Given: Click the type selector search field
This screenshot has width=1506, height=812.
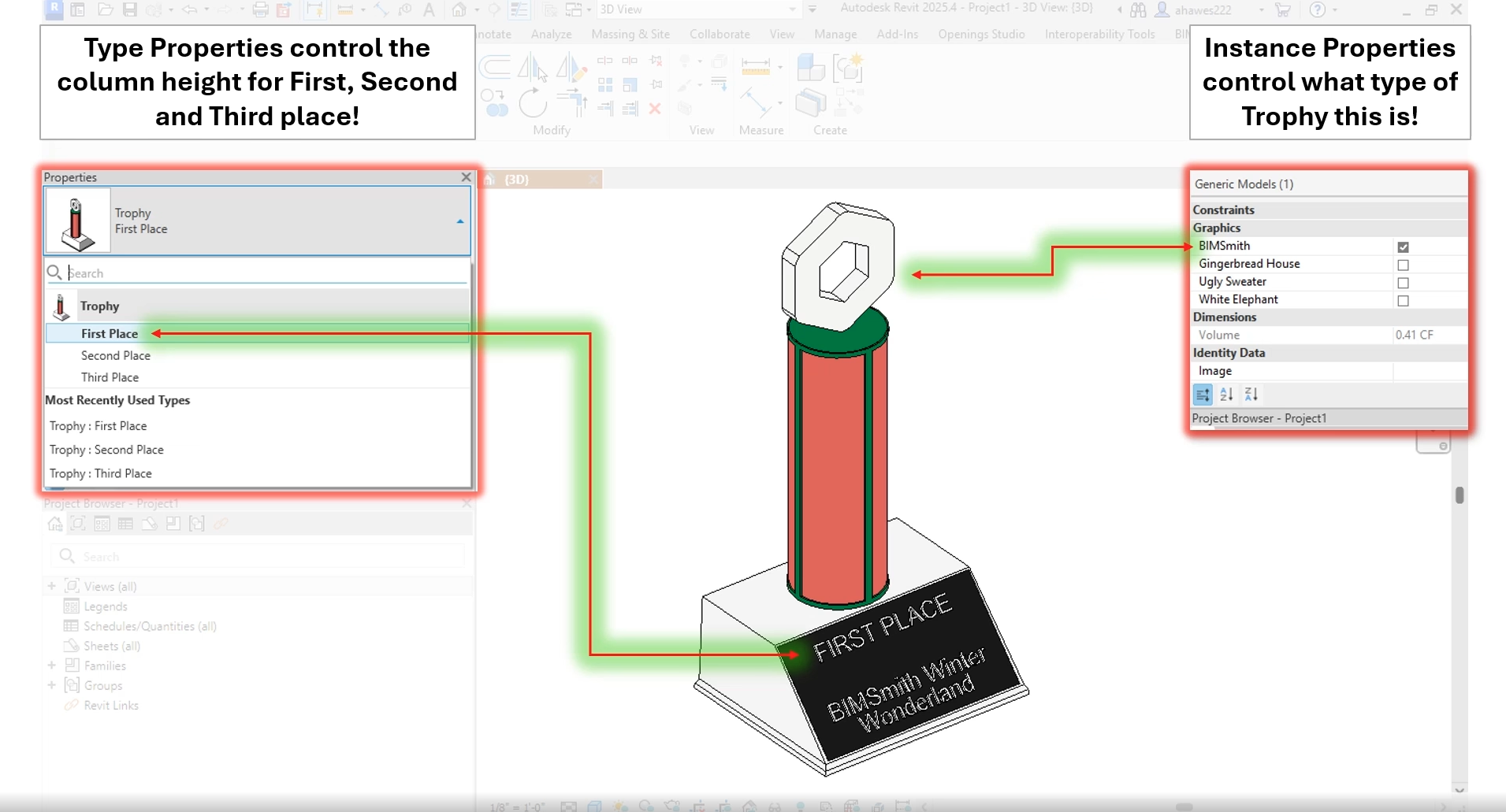Looking at the screenshot, I should pyautogui.click(x=257, y=273).
